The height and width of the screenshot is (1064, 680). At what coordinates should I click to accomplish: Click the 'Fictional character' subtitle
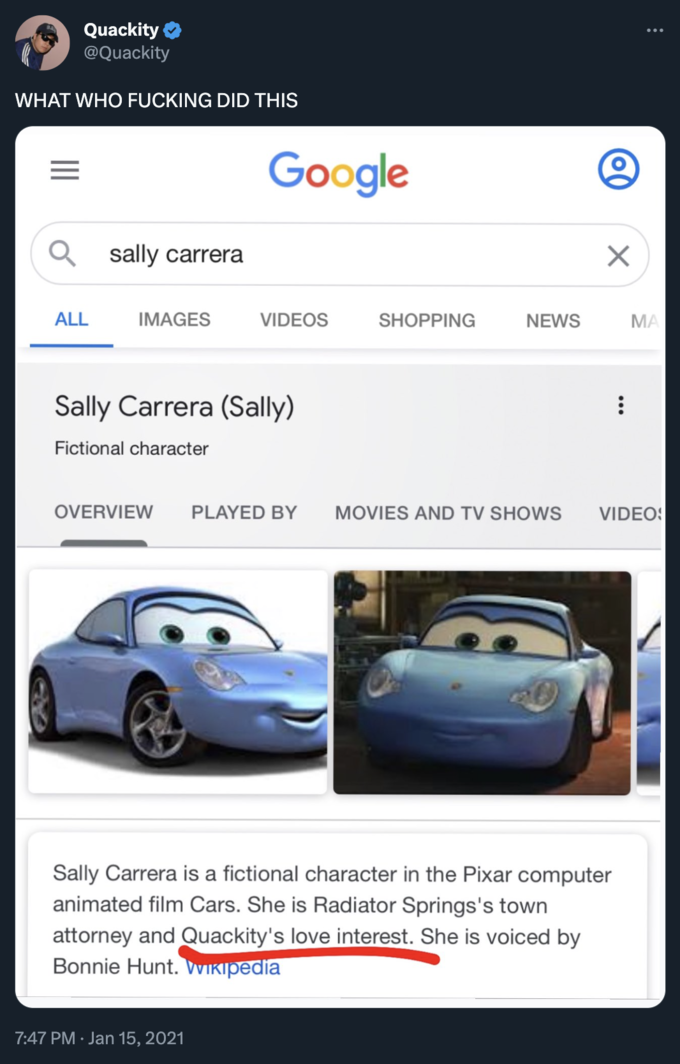point(131,449)
